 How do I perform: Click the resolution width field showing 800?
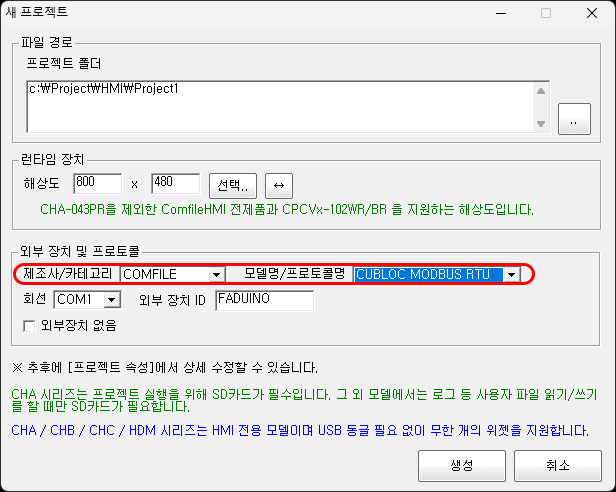(97, 184)
